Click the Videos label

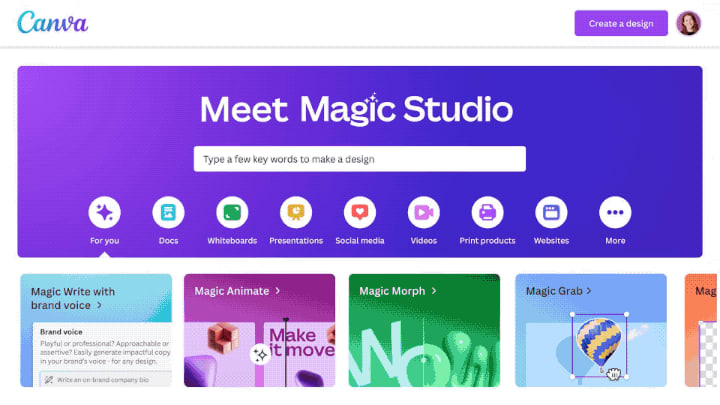click(423, 241)
